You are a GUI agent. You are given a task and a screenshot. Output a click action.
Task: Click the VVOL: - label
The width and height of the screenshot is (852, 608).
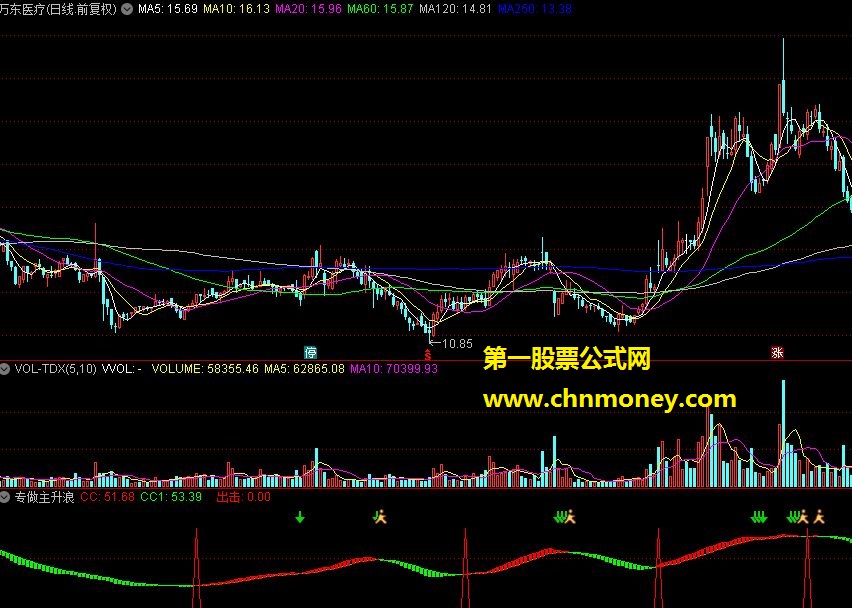pos(122,369)
